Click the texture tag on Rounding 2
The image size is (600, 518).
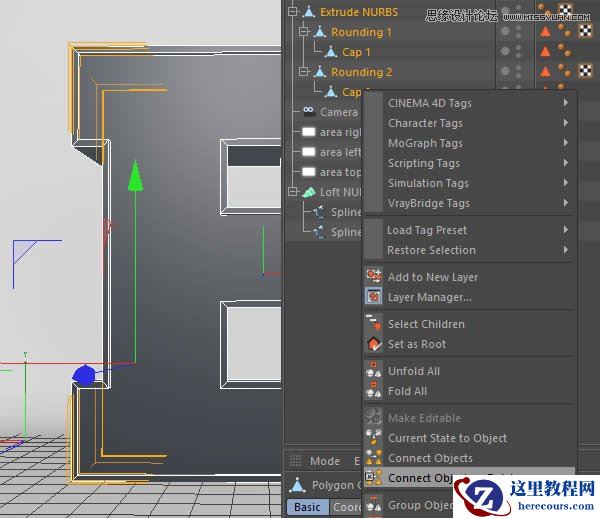pyautogui.click(x=585, y=71)
